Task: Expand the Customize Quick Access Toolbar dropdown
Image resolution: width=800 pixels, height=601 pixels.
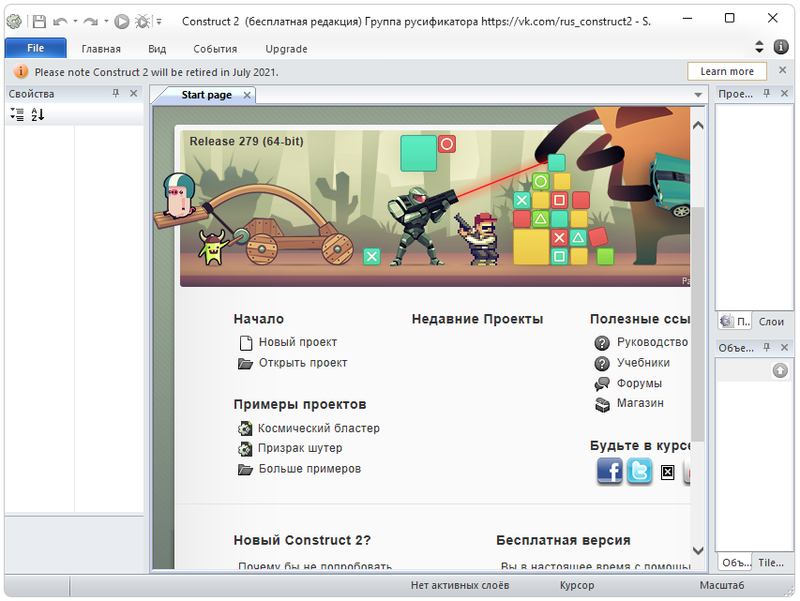Action: click(158, 21)
